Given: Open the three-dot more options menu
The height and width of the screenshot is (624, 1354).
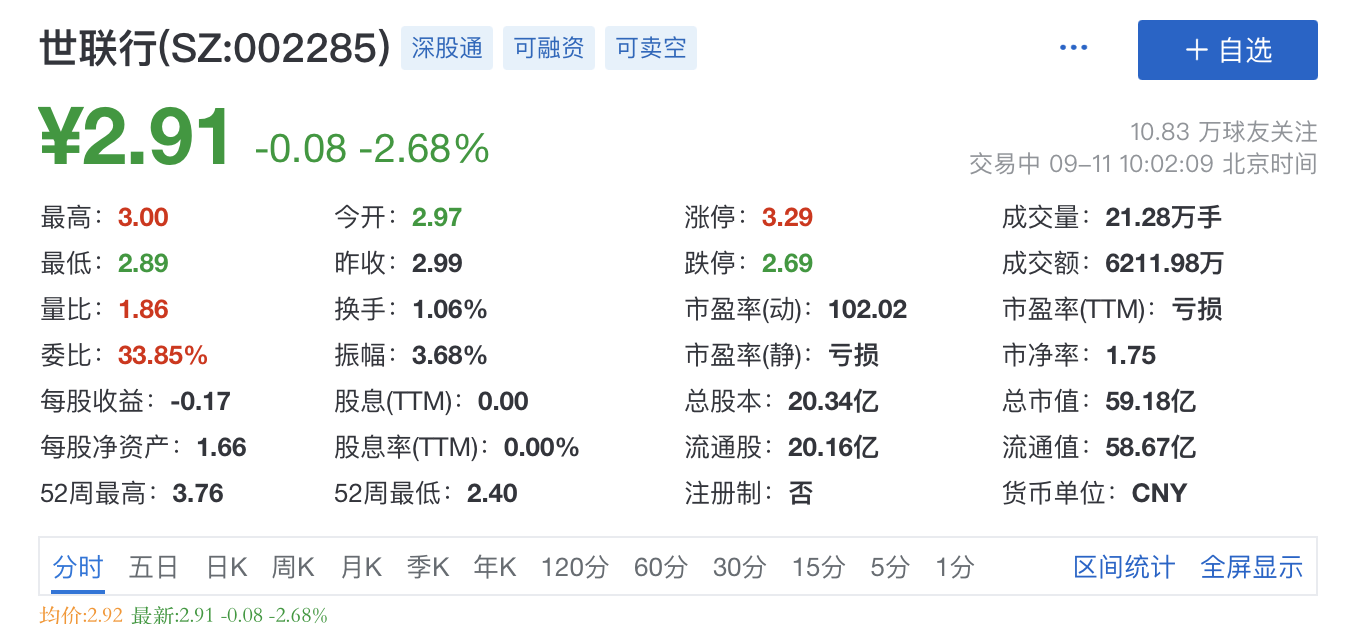Looking at the screenshot, I should (1073, 48).
